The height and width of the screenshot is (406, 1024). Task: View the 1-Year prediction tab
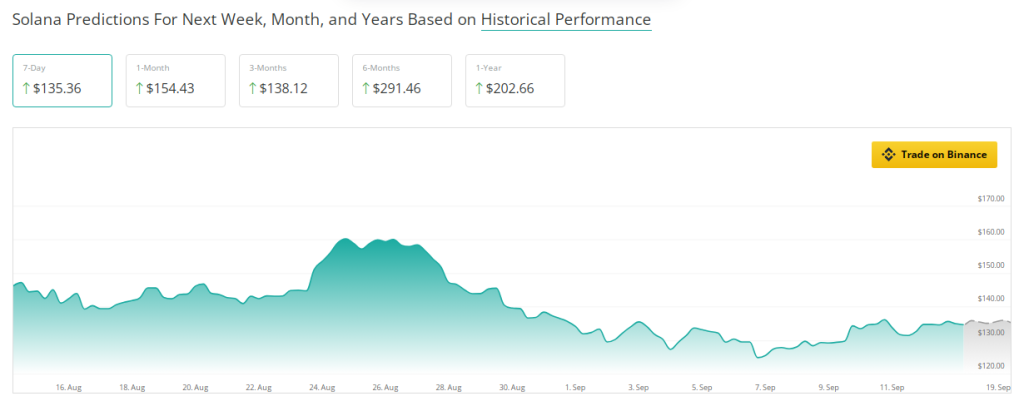[x=515, y=80]
